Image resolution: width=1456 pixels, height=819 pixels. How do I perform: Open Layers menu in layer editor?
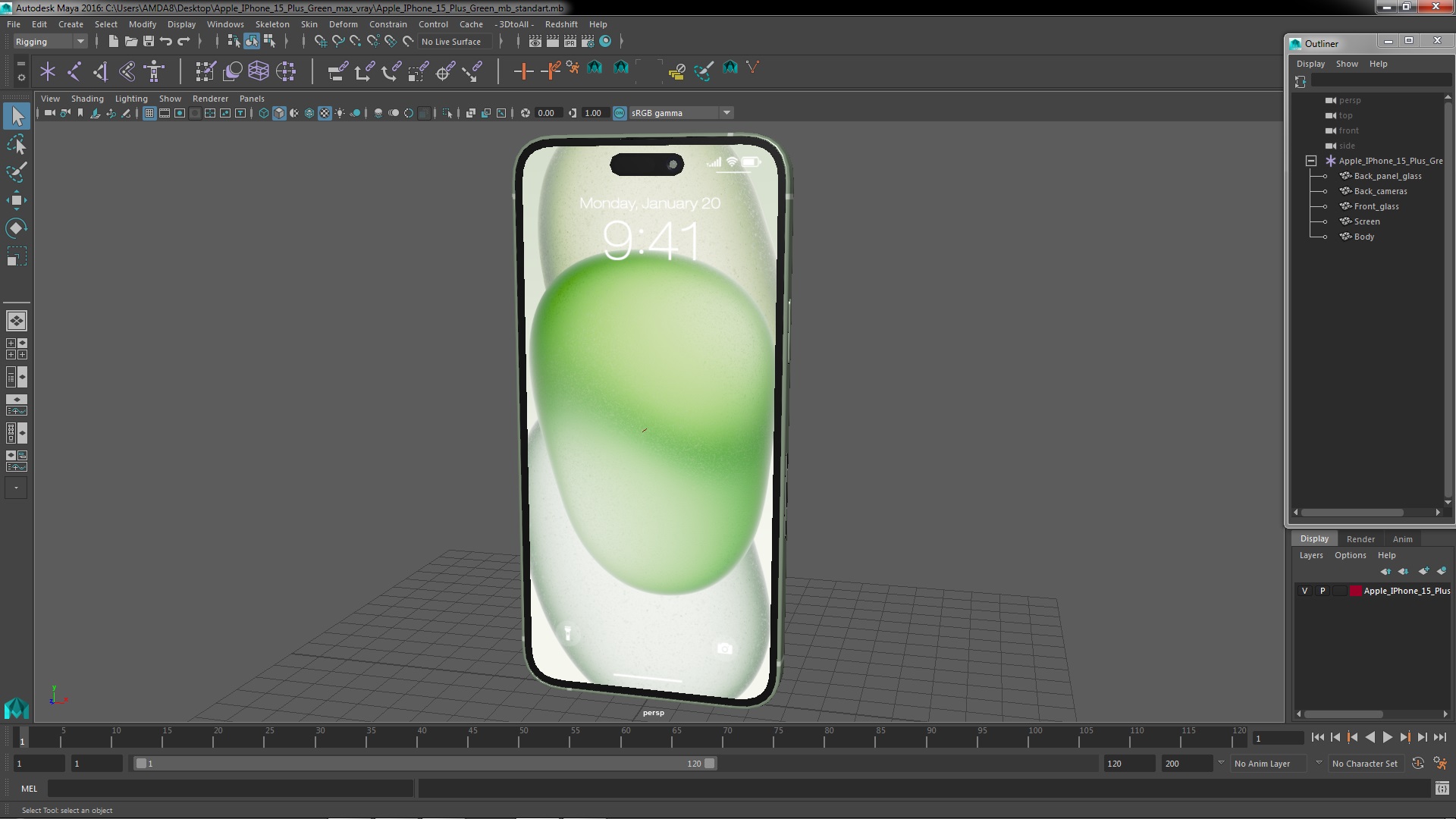[x=1310, y=555]
